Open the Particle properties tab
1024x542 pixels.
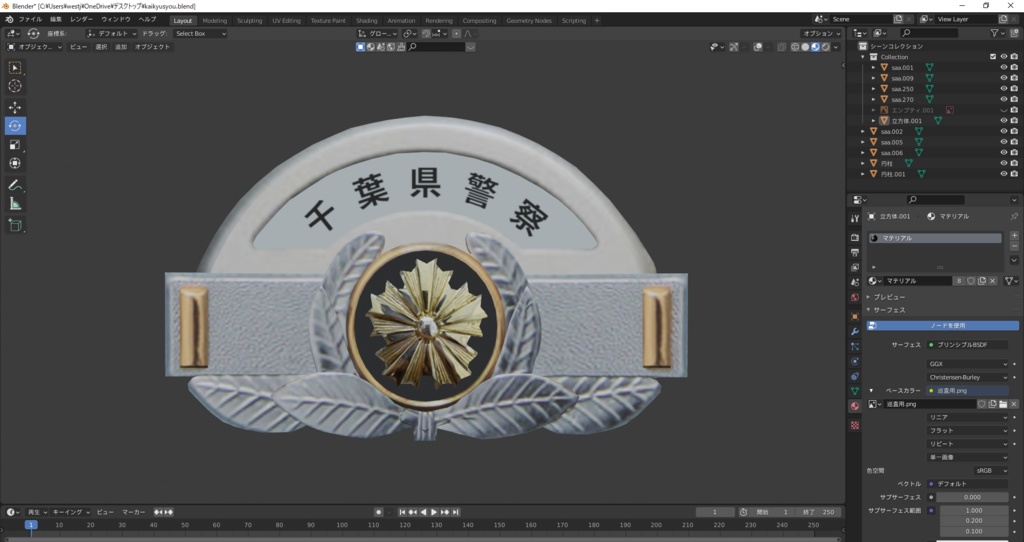tap(855, 347)
